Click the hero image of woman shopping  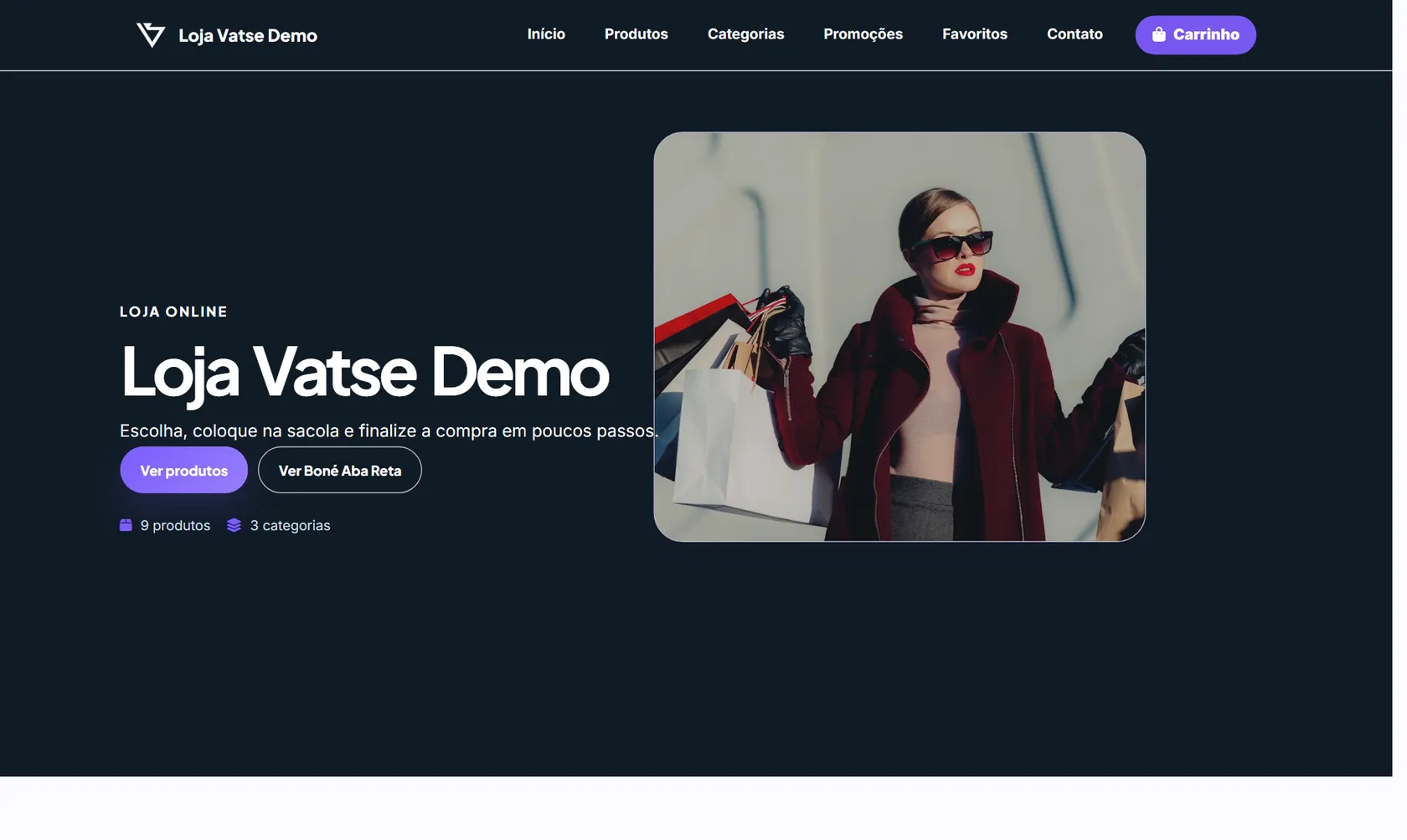pyautogui.click(x=899, y=337)
